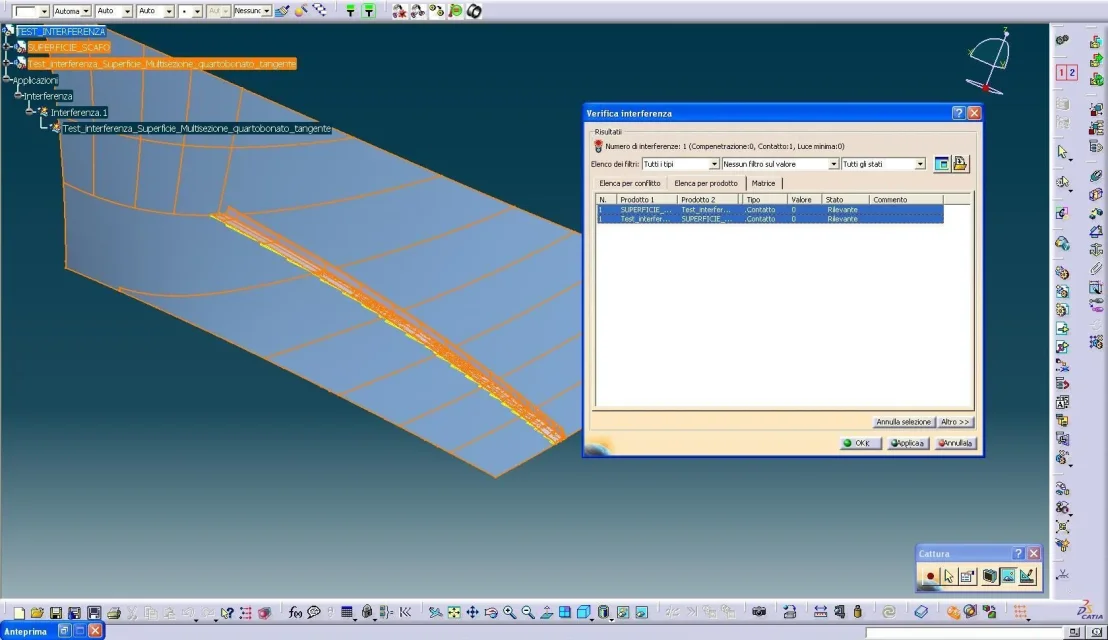Viewport: 1108px width, 640px height.
Task: Click the Anteprima window title bar tab
Action: click(26, 631)
